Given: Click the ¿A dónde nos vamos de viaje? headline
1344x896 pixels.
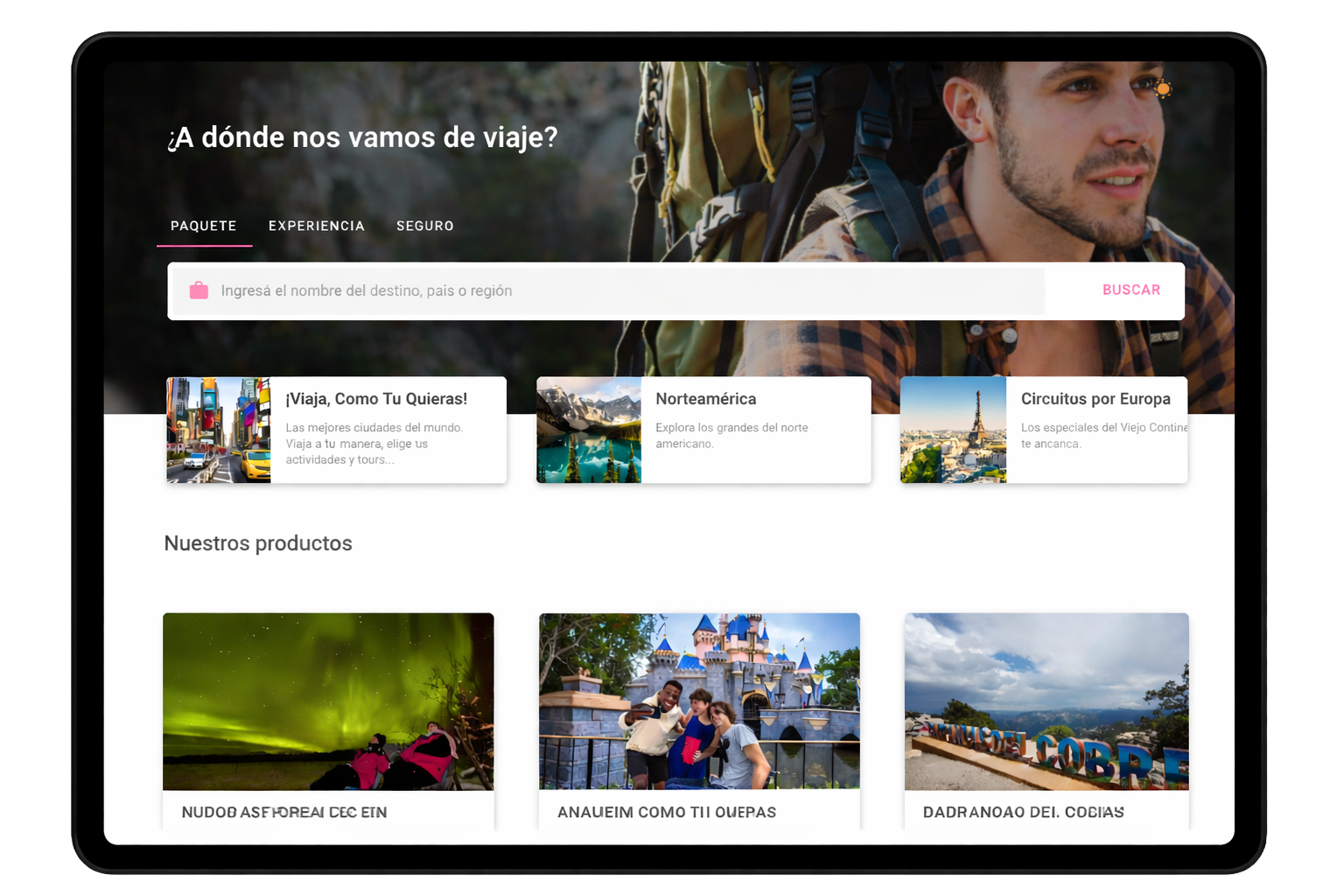Looking at the screenshot, I should click(362, 137).
